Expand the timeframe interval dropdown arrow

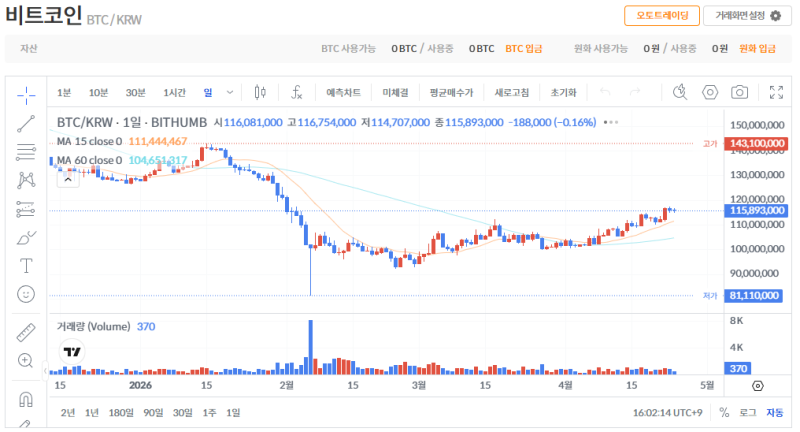(230, 92)
